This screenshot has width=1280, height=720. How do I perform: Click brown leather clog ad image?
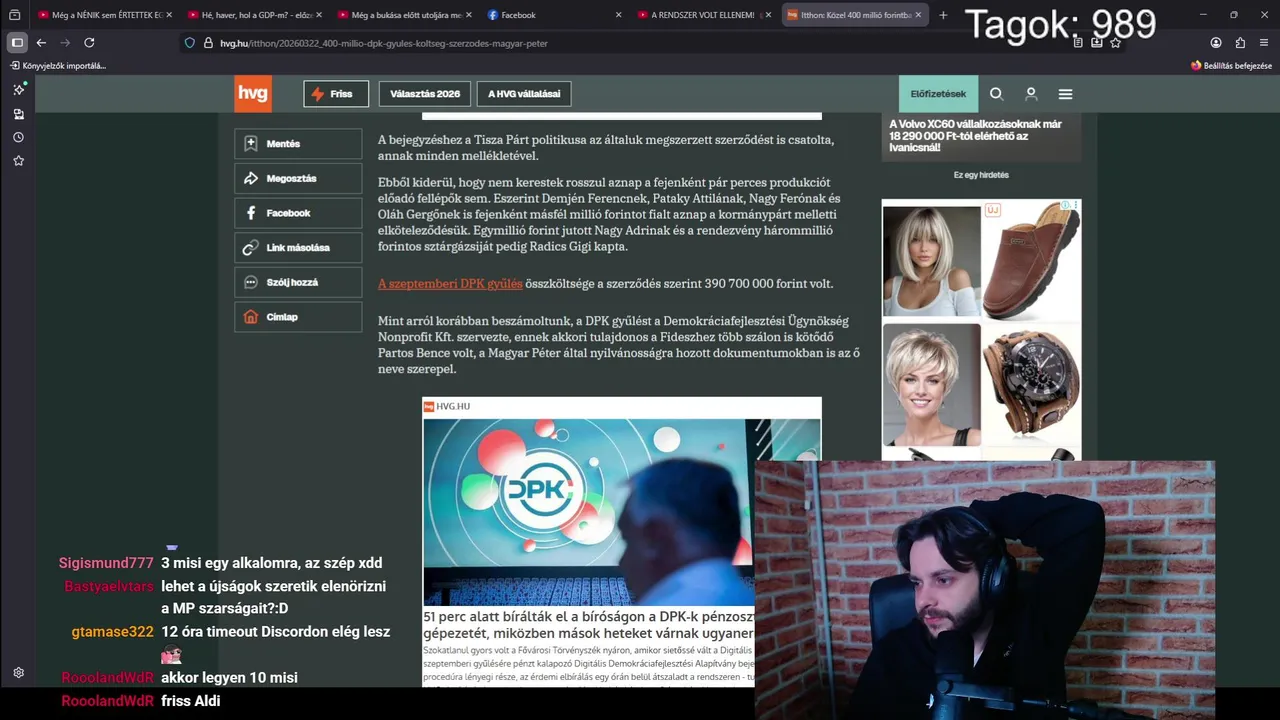pyautogui.click(x=1032, y=261)
